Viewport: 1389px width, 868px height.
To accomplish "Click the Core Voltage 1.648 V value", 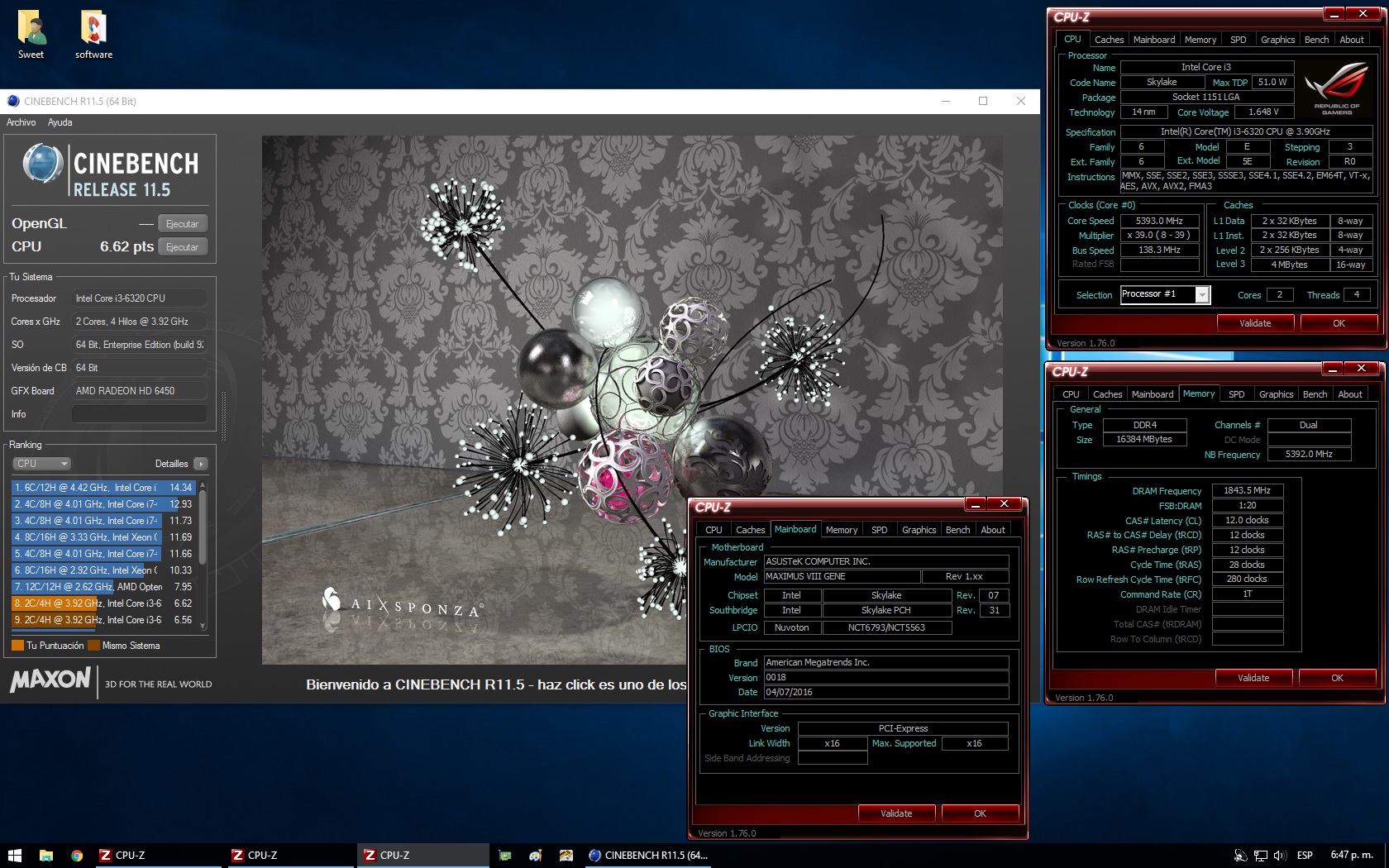I will click(x=1263, y=112).
